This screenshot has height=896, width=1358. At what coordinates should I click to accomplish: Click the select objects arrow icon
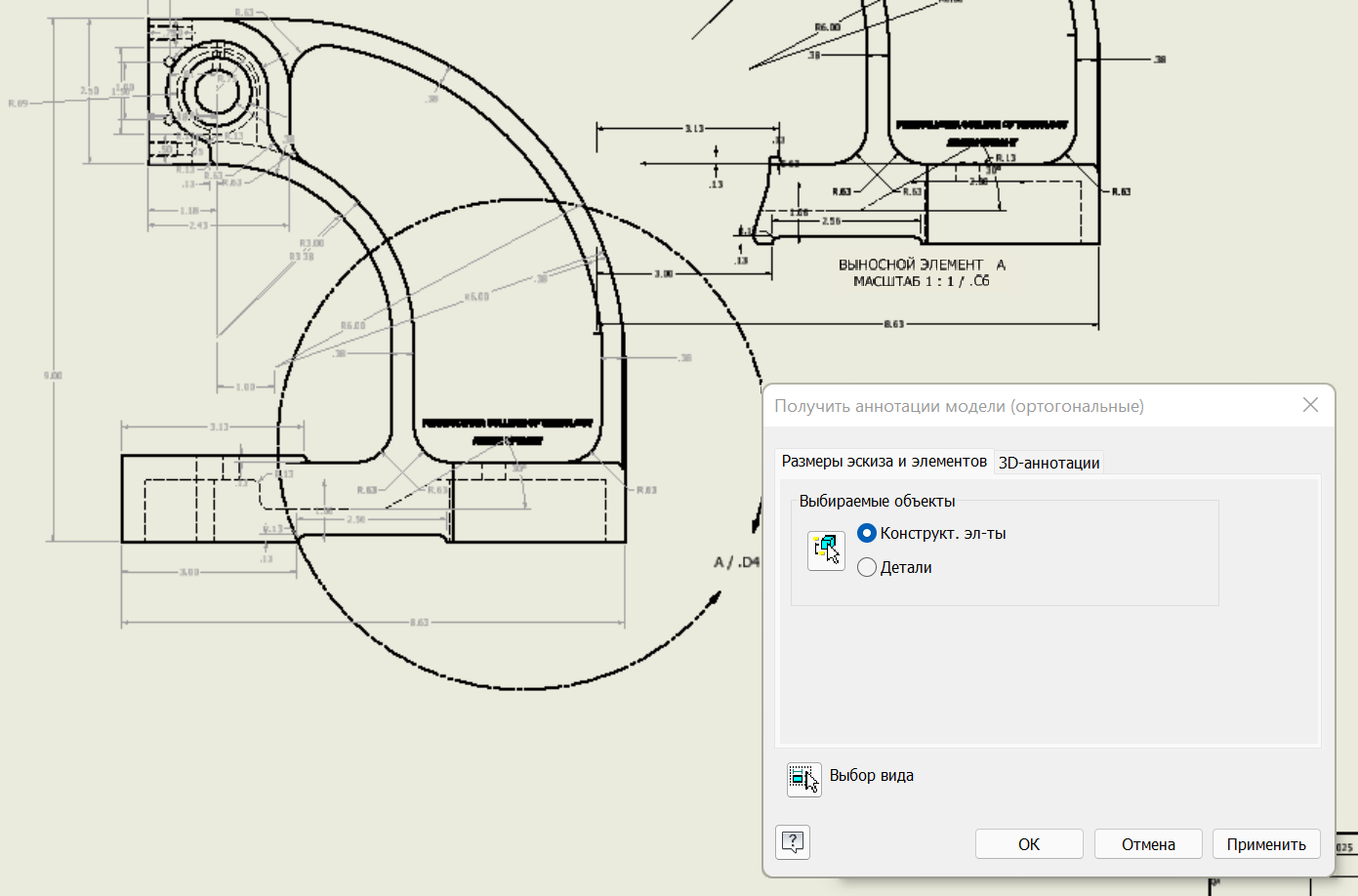click(826, 550)
